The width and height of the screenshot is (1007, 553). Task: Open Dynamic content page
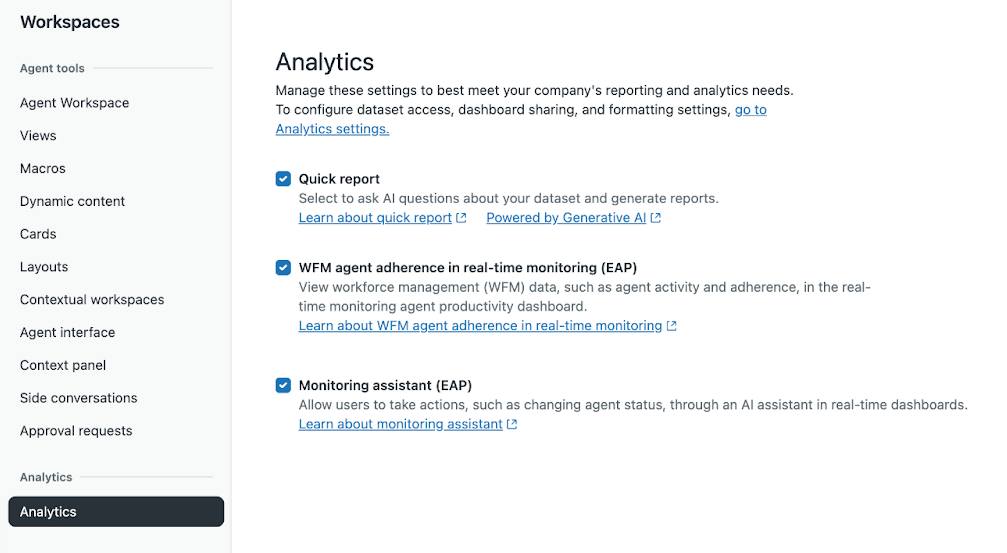tap(72, 201)
